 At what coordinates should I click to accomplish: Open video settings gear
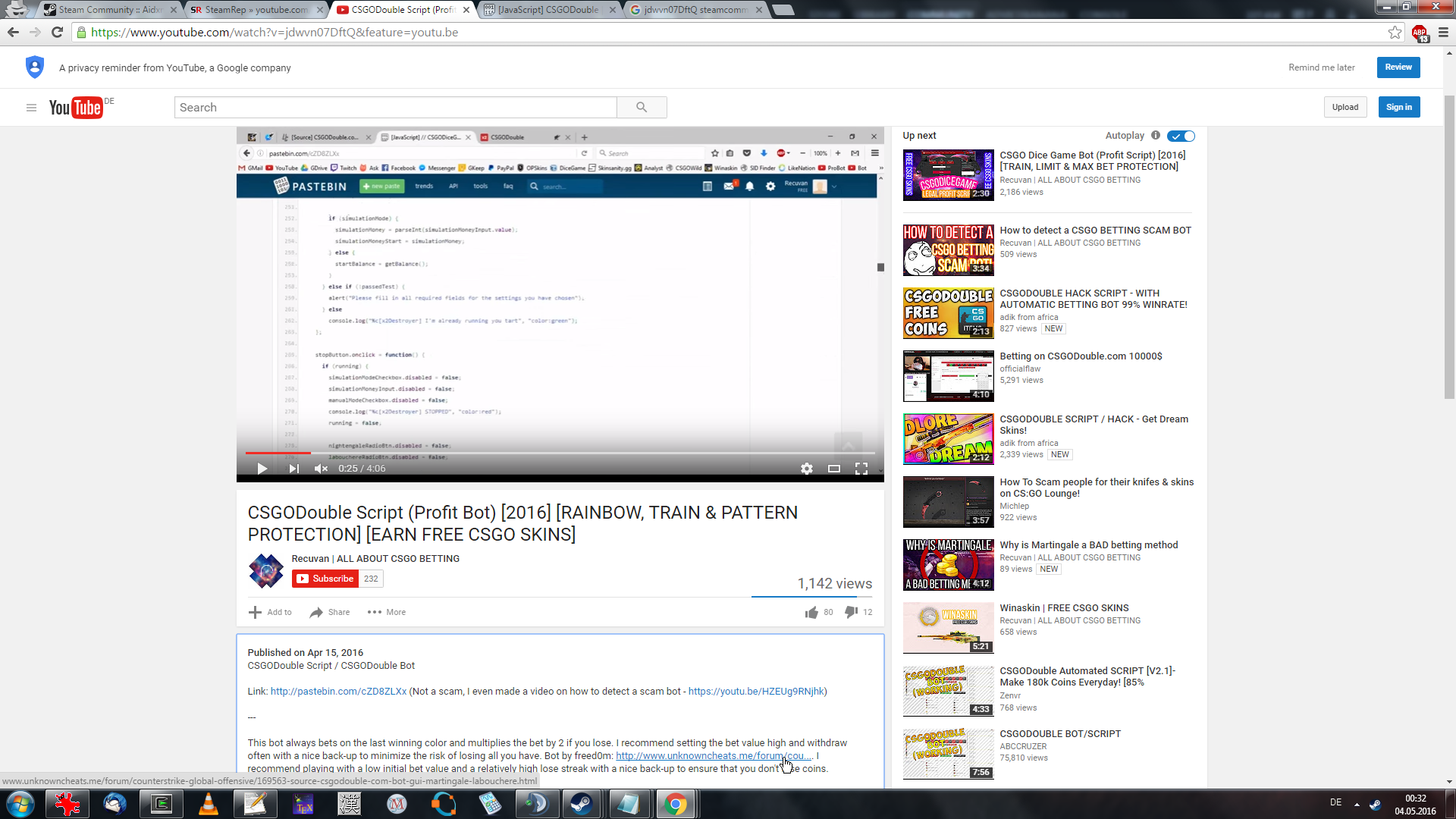[x=806, y=469]
